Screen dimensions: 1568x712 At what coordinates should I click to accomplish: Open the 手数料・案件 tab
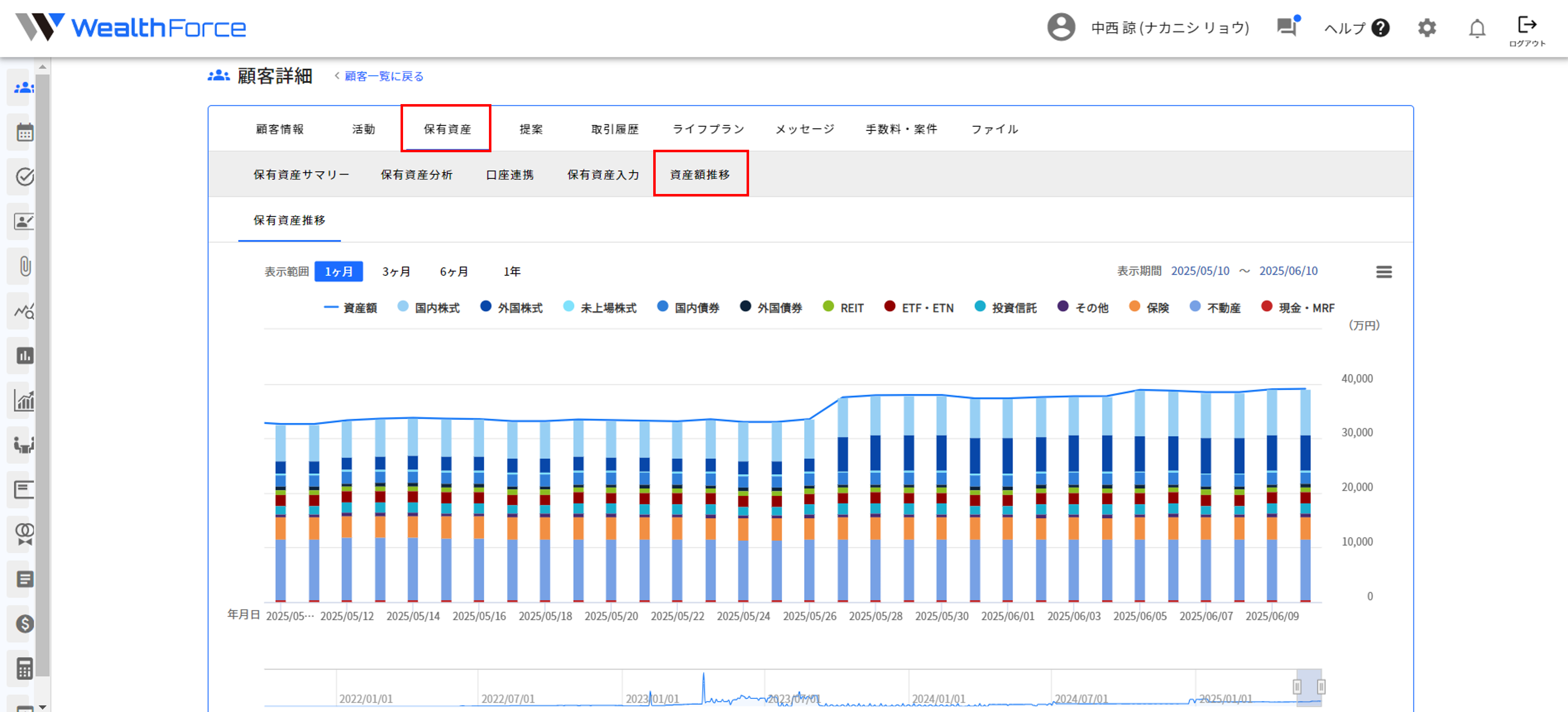click(902, 128)
